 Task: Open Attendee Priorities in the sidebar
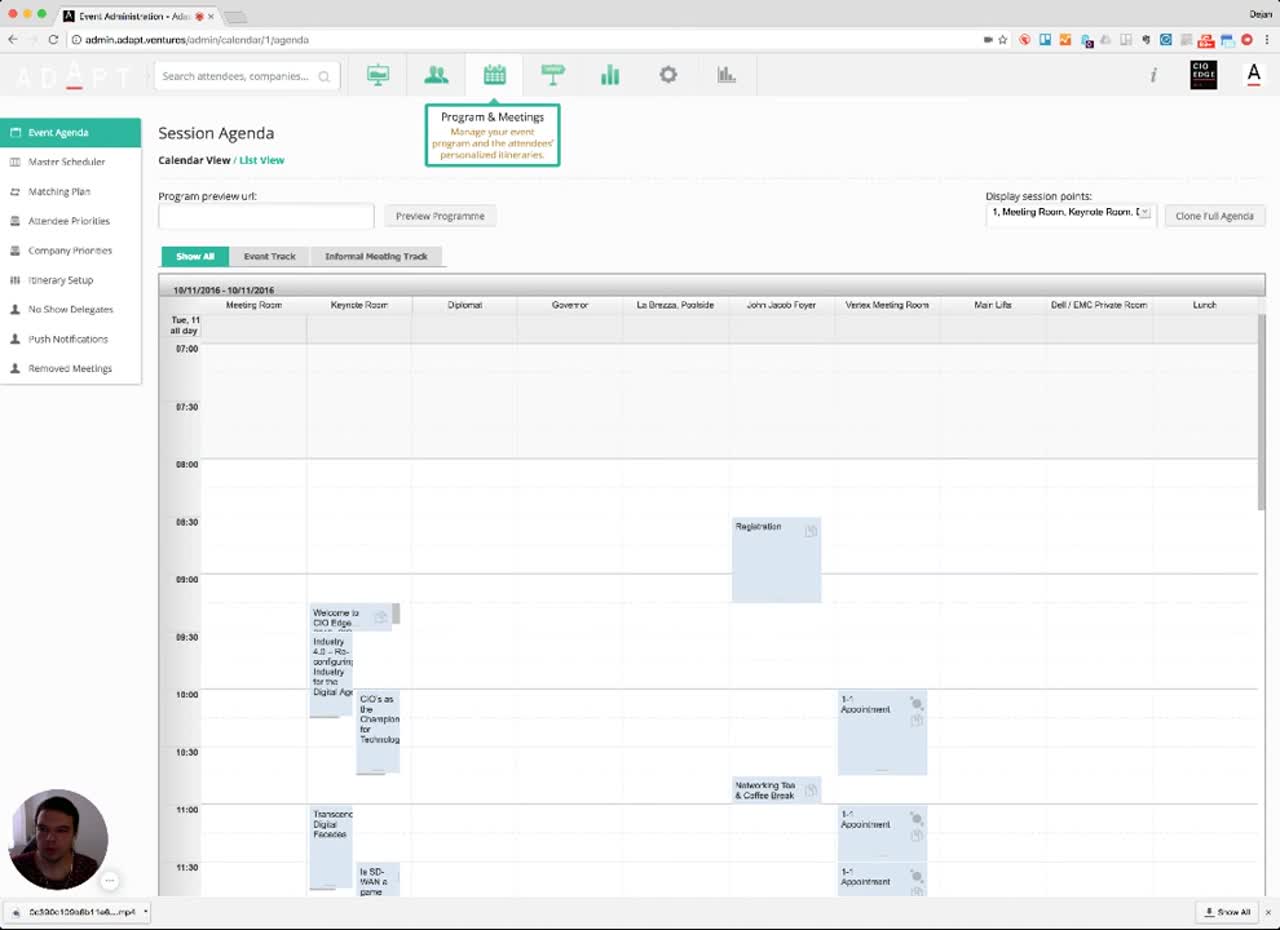click(x=70, y=221)
